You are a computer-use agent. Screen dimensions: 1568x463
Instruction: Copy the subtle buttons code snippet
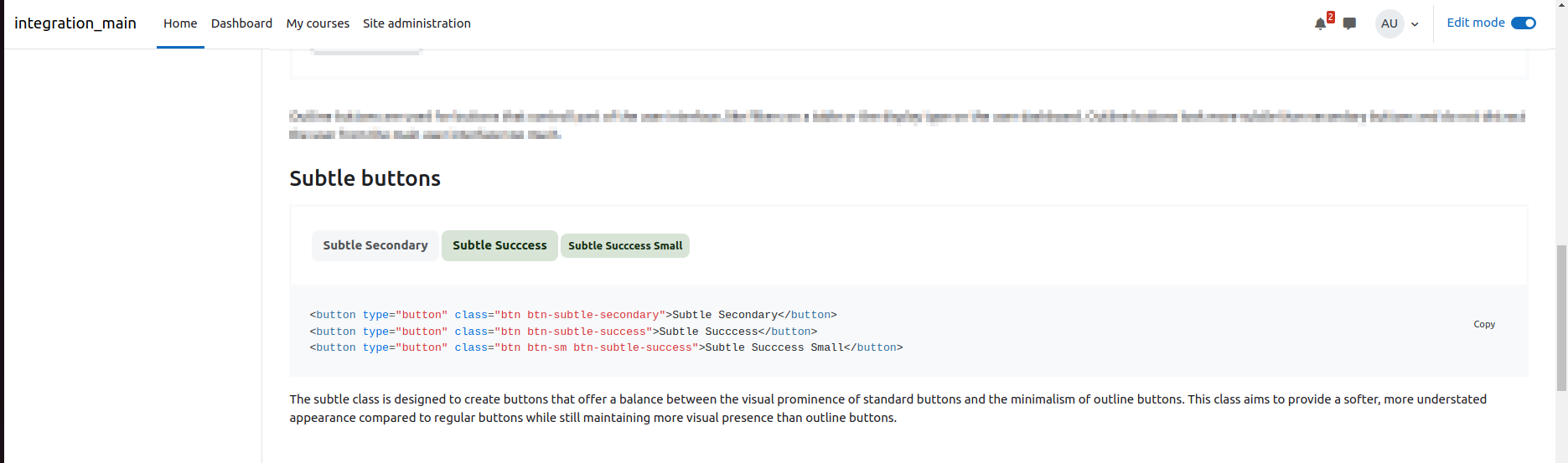pyautogui.click(x=1484, y=324)
